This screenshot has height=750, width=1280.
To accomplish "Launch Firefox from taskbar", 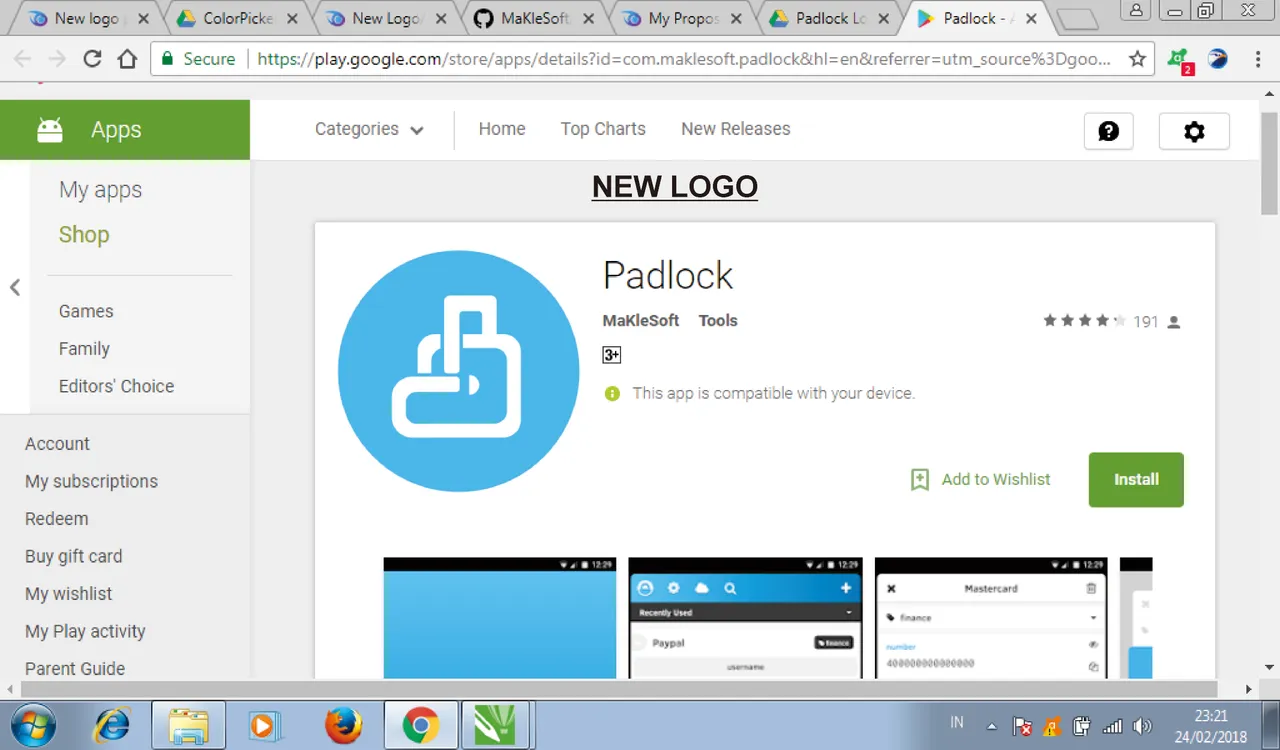I will pos(344,725).
